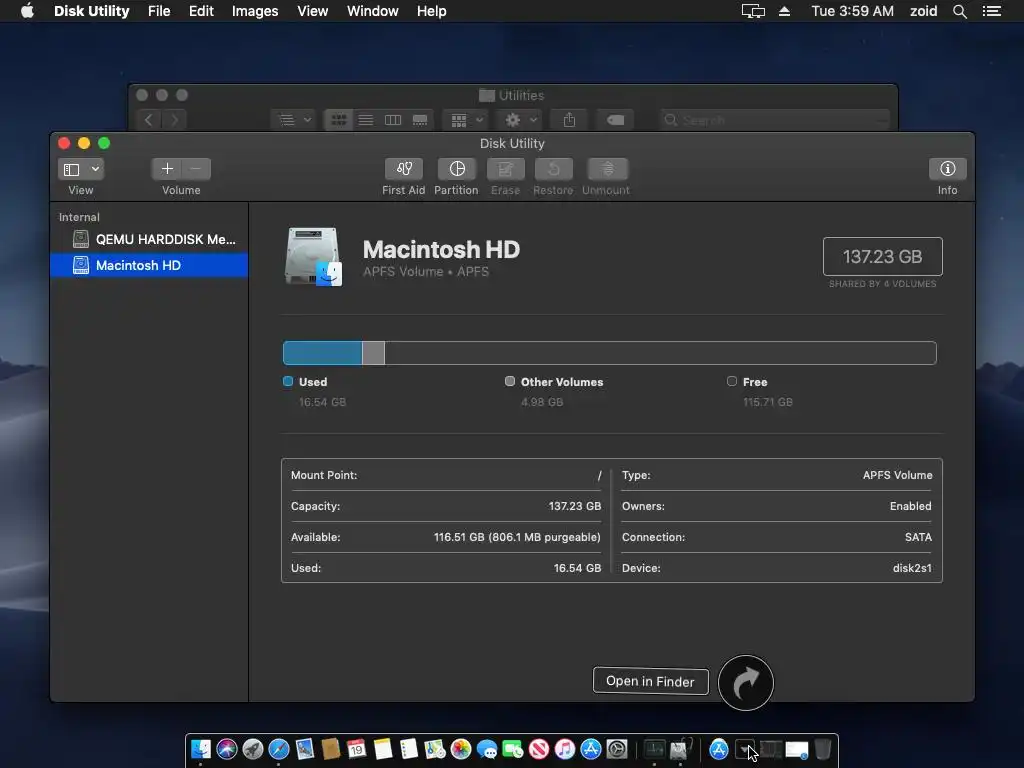Click the Macintosh HD drive icon
This screenshot has width=1024, height=768.
[313, 257]
